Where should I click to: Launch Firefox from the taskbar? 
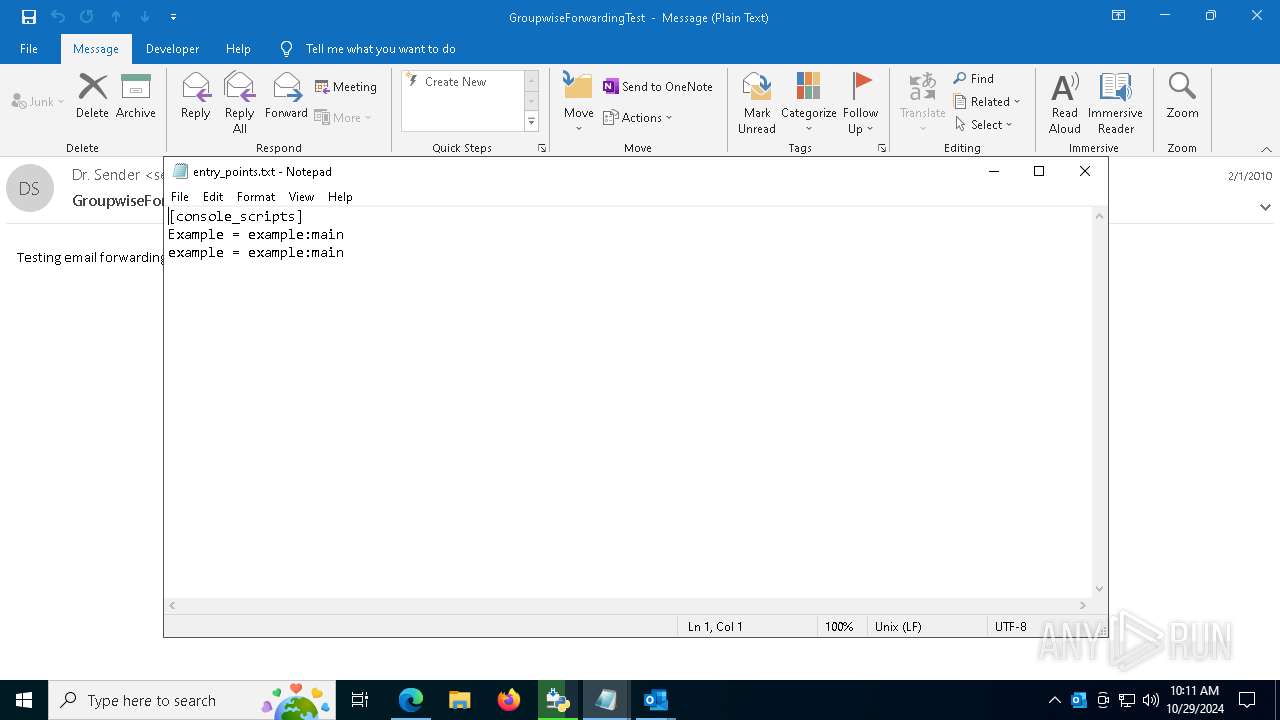[x=509, y=700]
